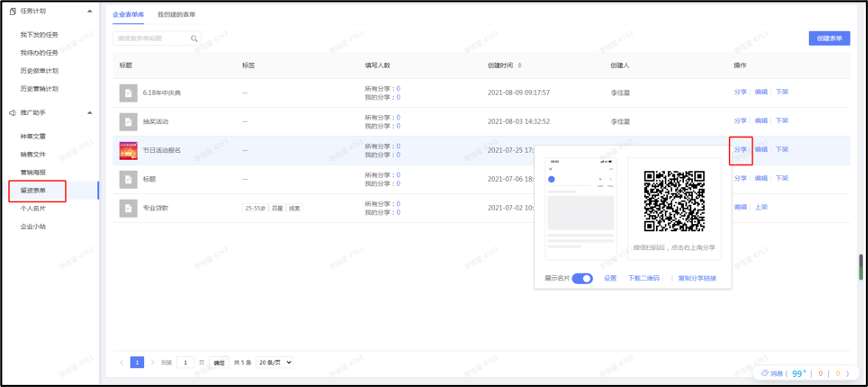Open 销售文件 in the sidebar

tap(33, 154)
